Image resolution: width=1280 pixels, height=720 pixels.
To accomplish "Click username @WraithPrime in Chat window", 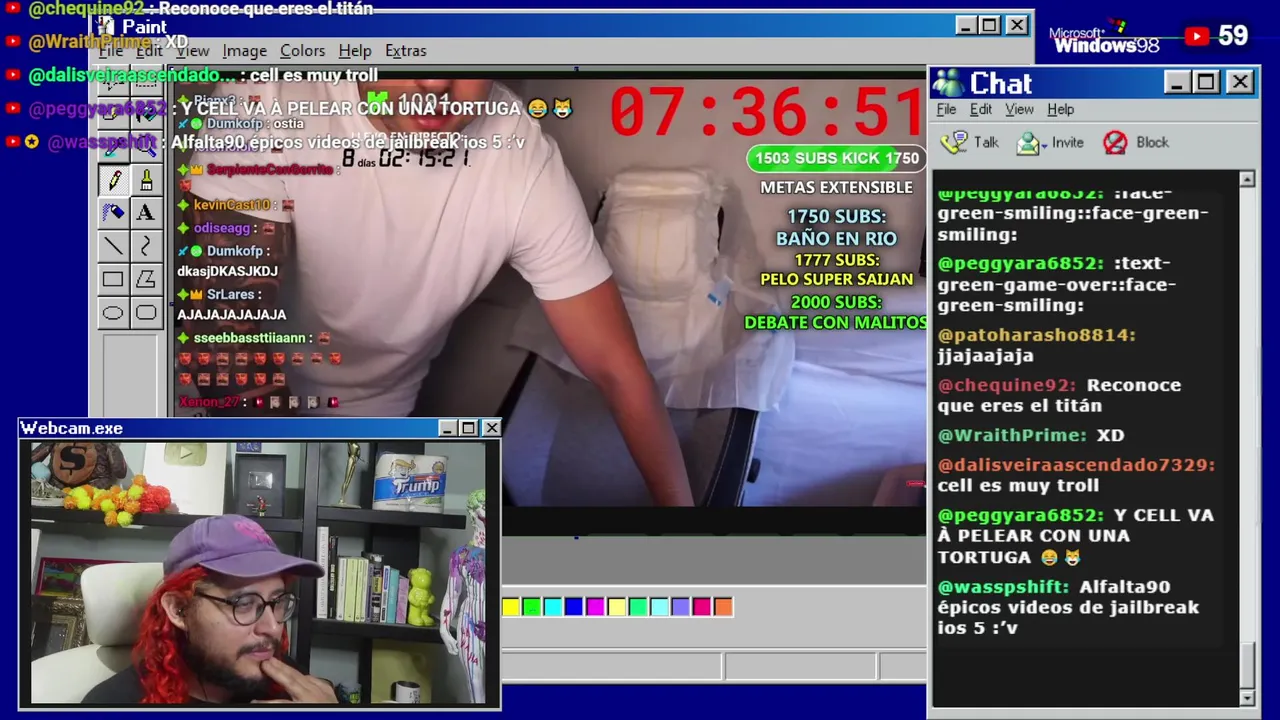I will click(x=1012, y=436).
